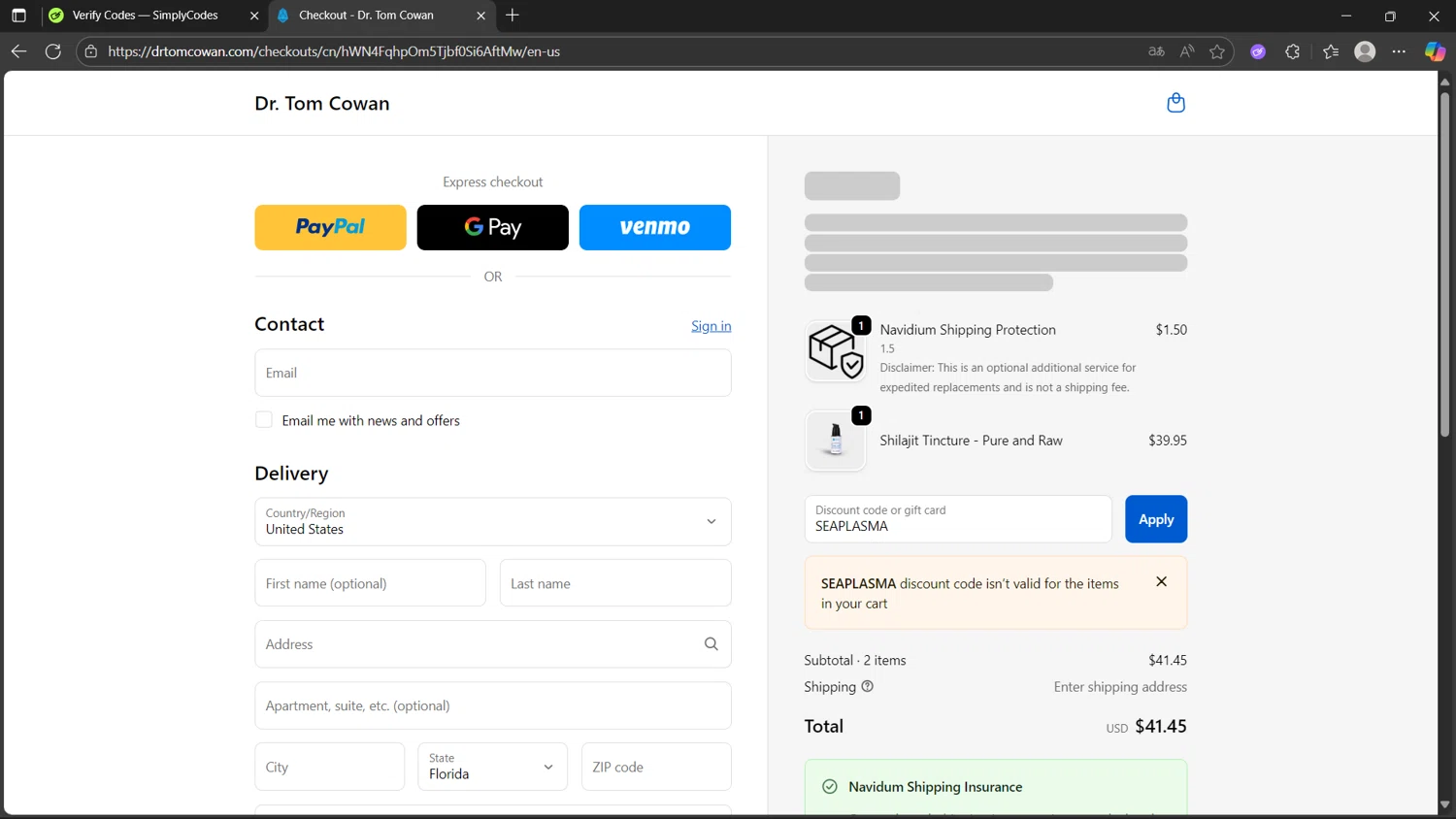Click the vertical page scrollbar
Viewport: 1456px width, 819px height.
tap(1444, 262)
